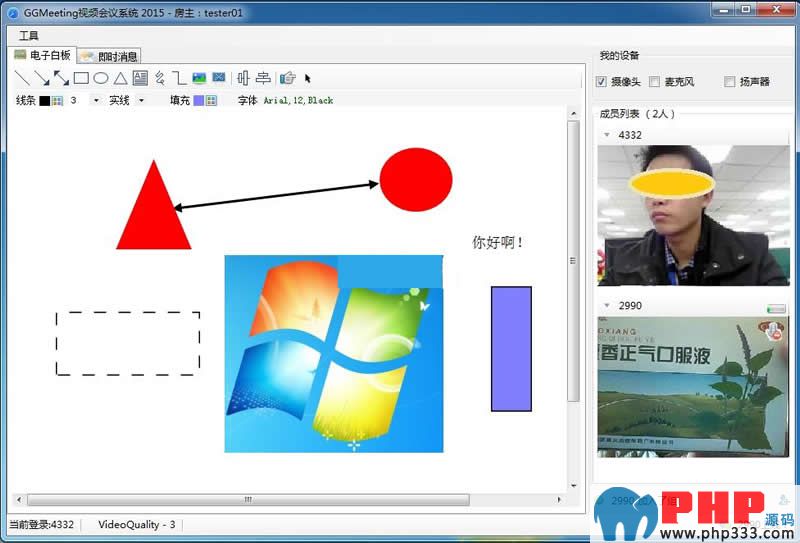The width and height of the screenshot is (800, 543).
Task: Click the horizontal scrollbar left arrow
Action: 19,500
